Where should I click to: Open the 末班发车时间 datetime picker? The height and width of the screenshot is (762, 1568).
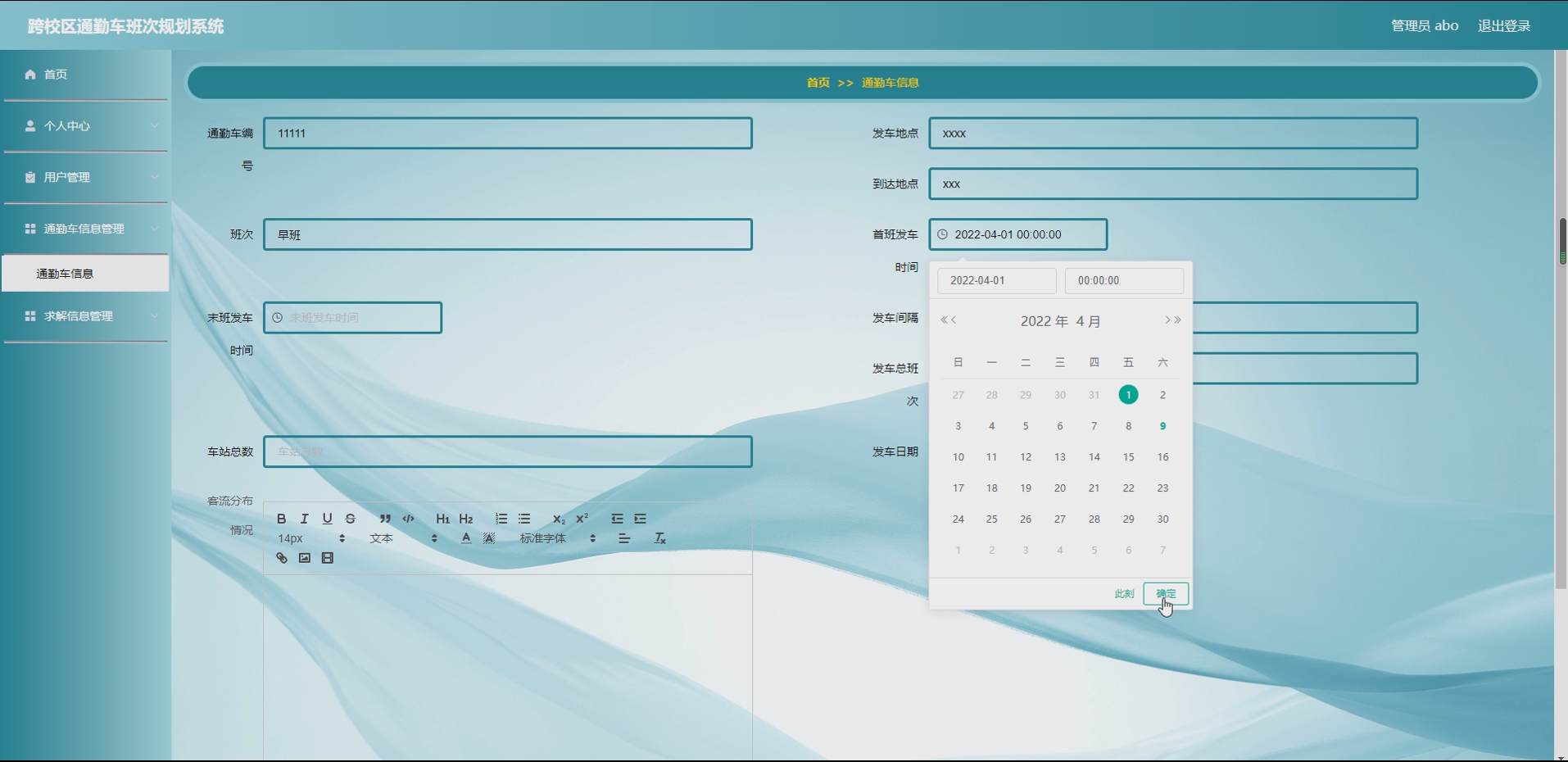352,318
